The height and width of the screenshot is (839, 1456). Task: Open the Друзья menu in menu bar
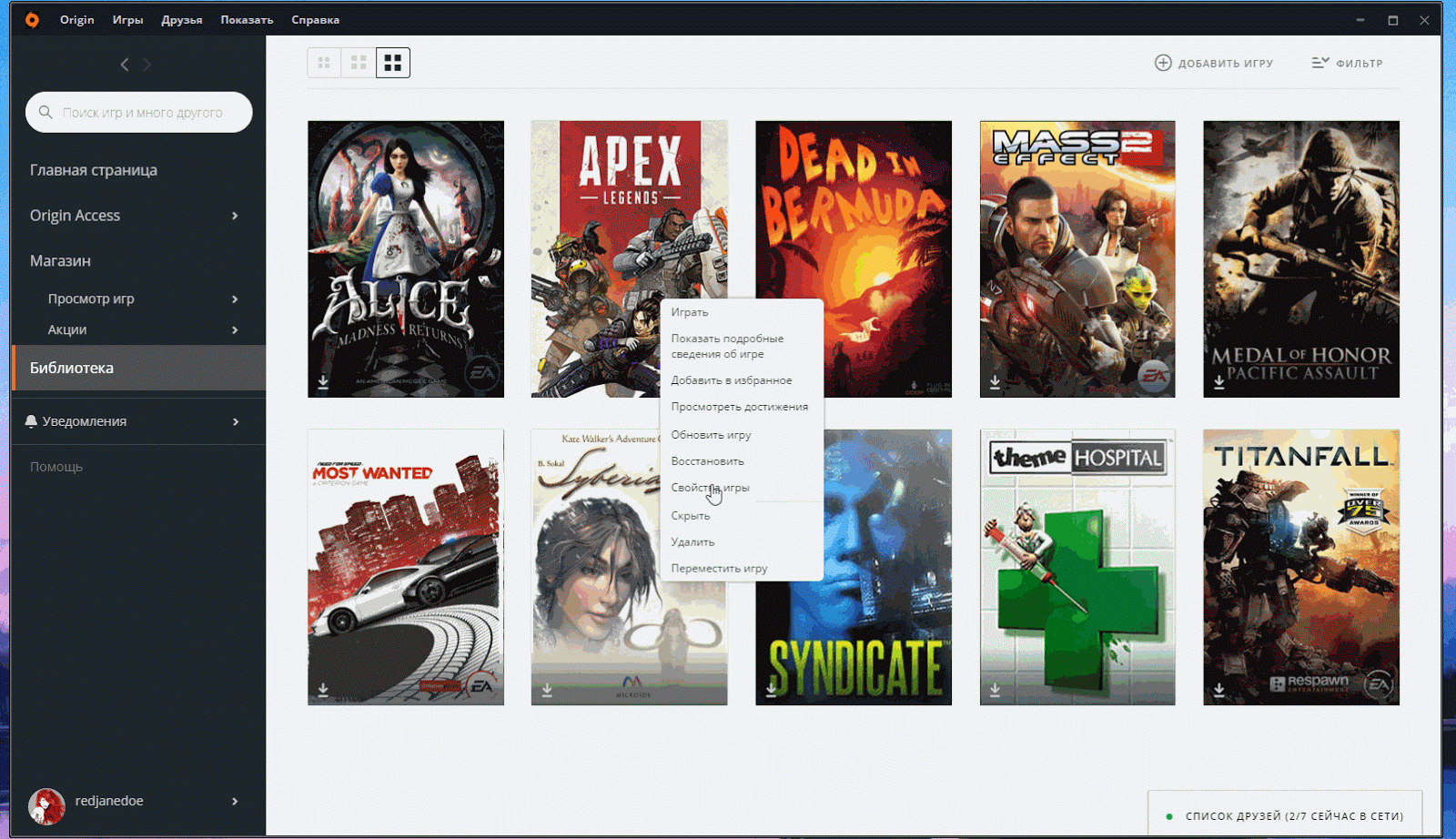point(181,20)
